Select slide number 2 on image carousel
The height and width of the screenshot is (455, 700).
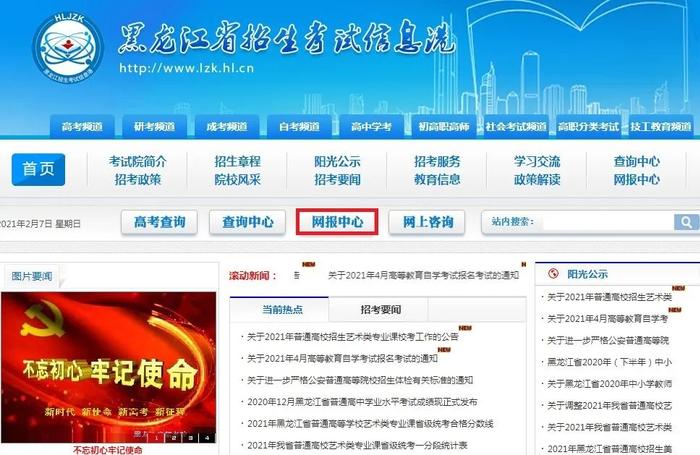[x=174, y=438]
